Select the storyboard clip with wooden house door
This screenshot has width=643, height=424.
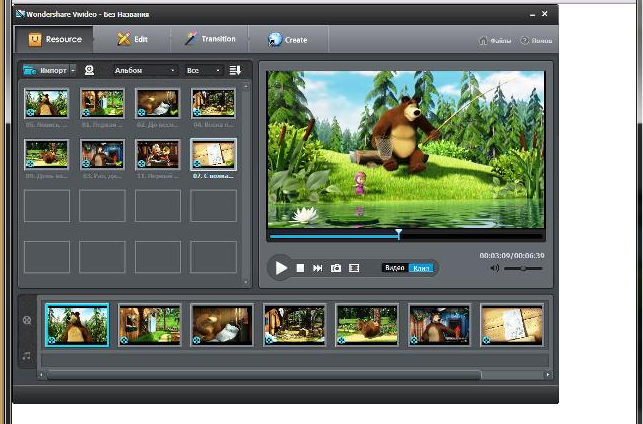point(150,325)
